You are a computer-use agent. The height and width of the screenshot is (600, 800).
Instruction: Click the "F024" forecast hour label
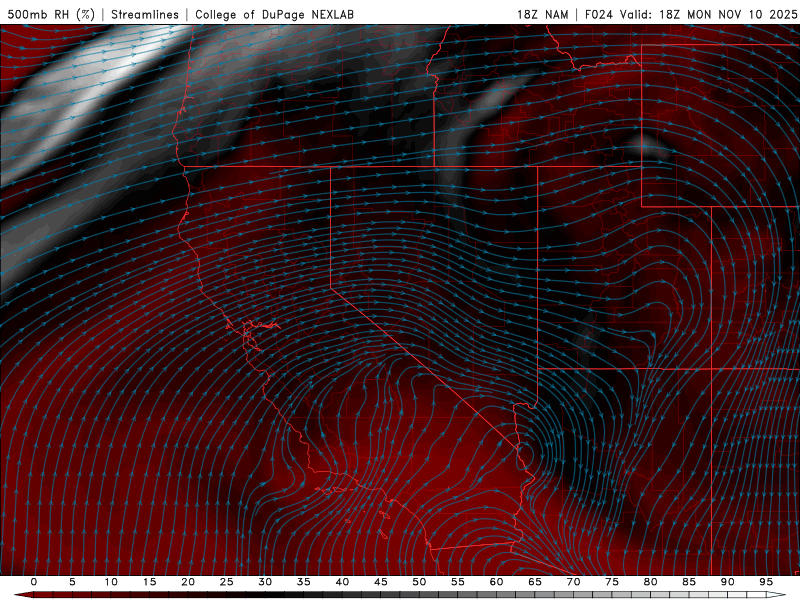[x=599, y=14]
